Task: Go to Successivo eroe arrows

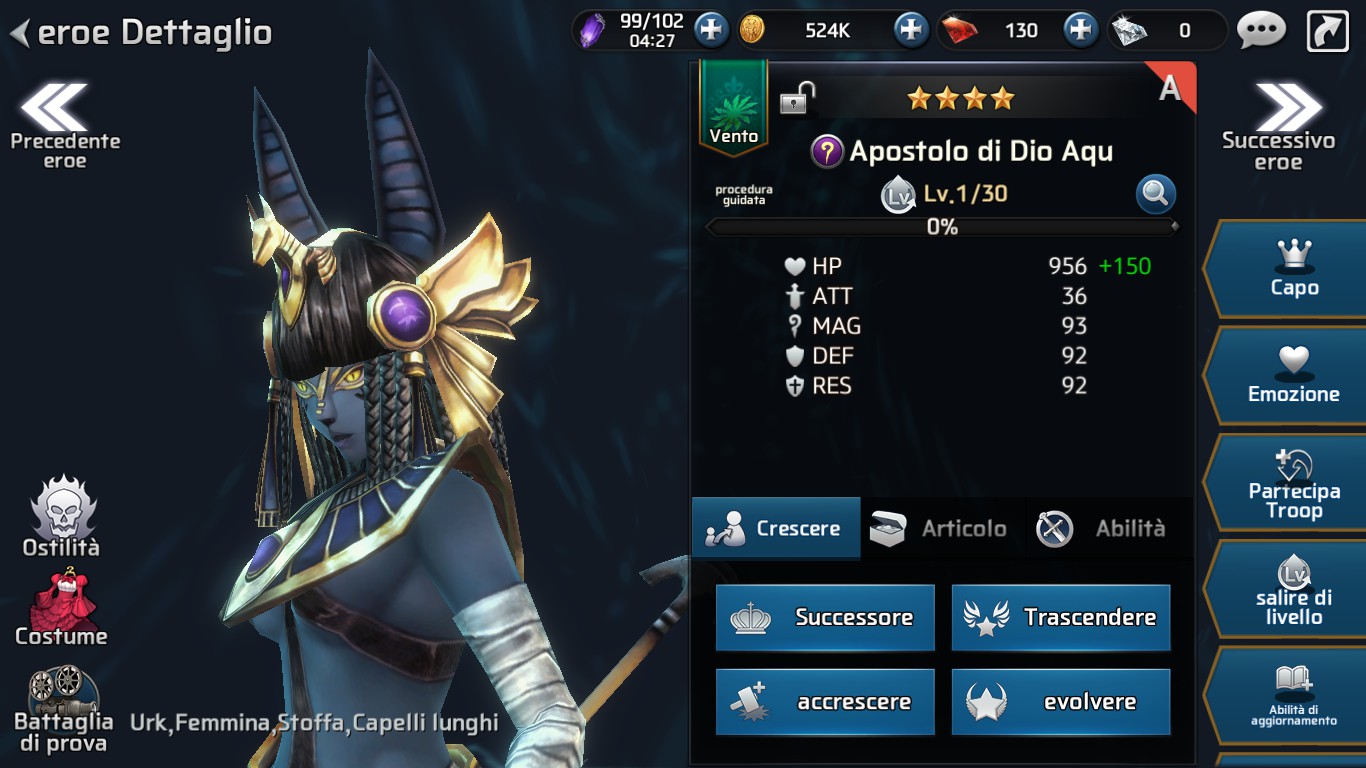Action: 1279,127
